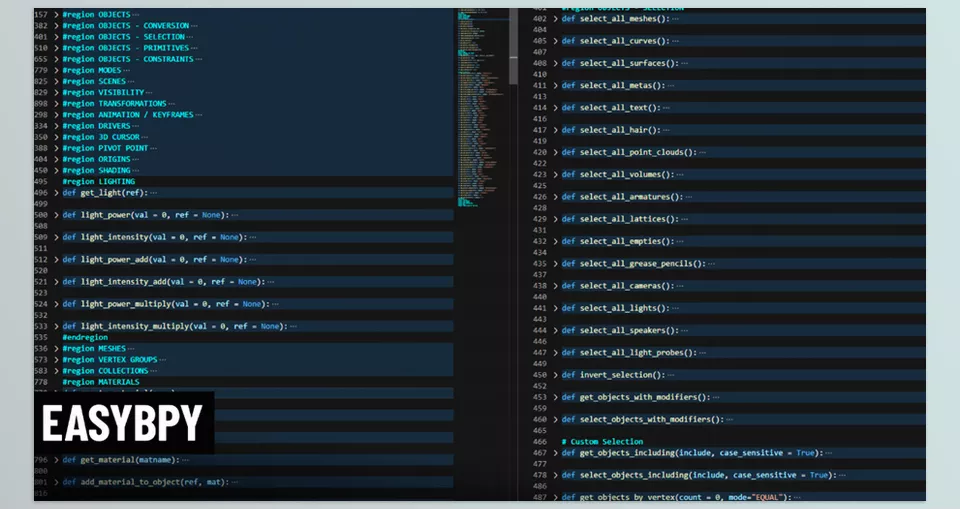Expand the VISIBILITY region fold arrow

pyautogui.click(x=56, y=92)
